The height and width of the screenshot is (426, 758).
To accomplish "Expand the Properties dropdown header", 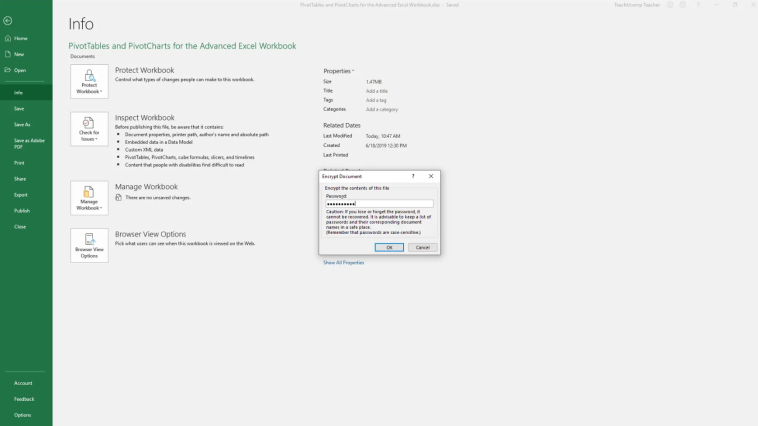I will point(338,71).
